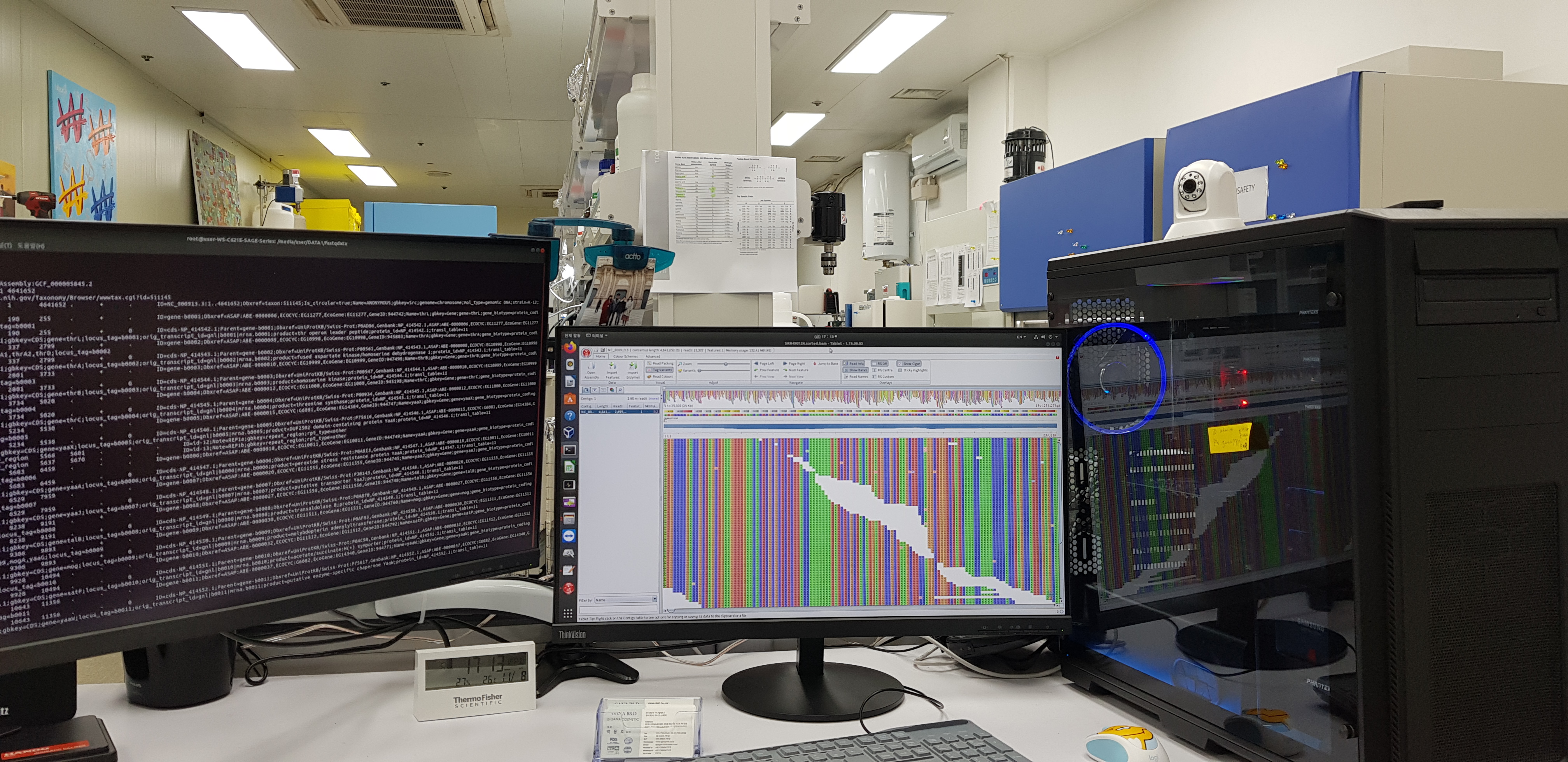Sort by the Contig column header
This screenshot has height=762, width=1568.
[x=587, y=407]
